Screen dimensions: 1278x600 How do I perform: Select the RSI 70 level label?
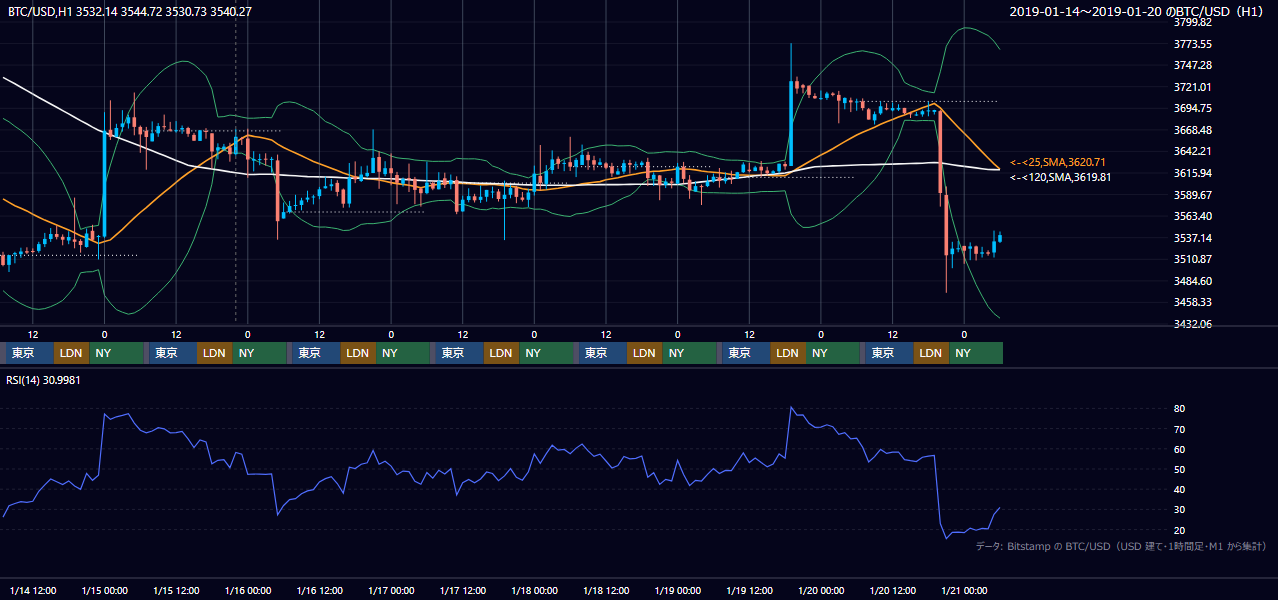(x=1180, y=429)
